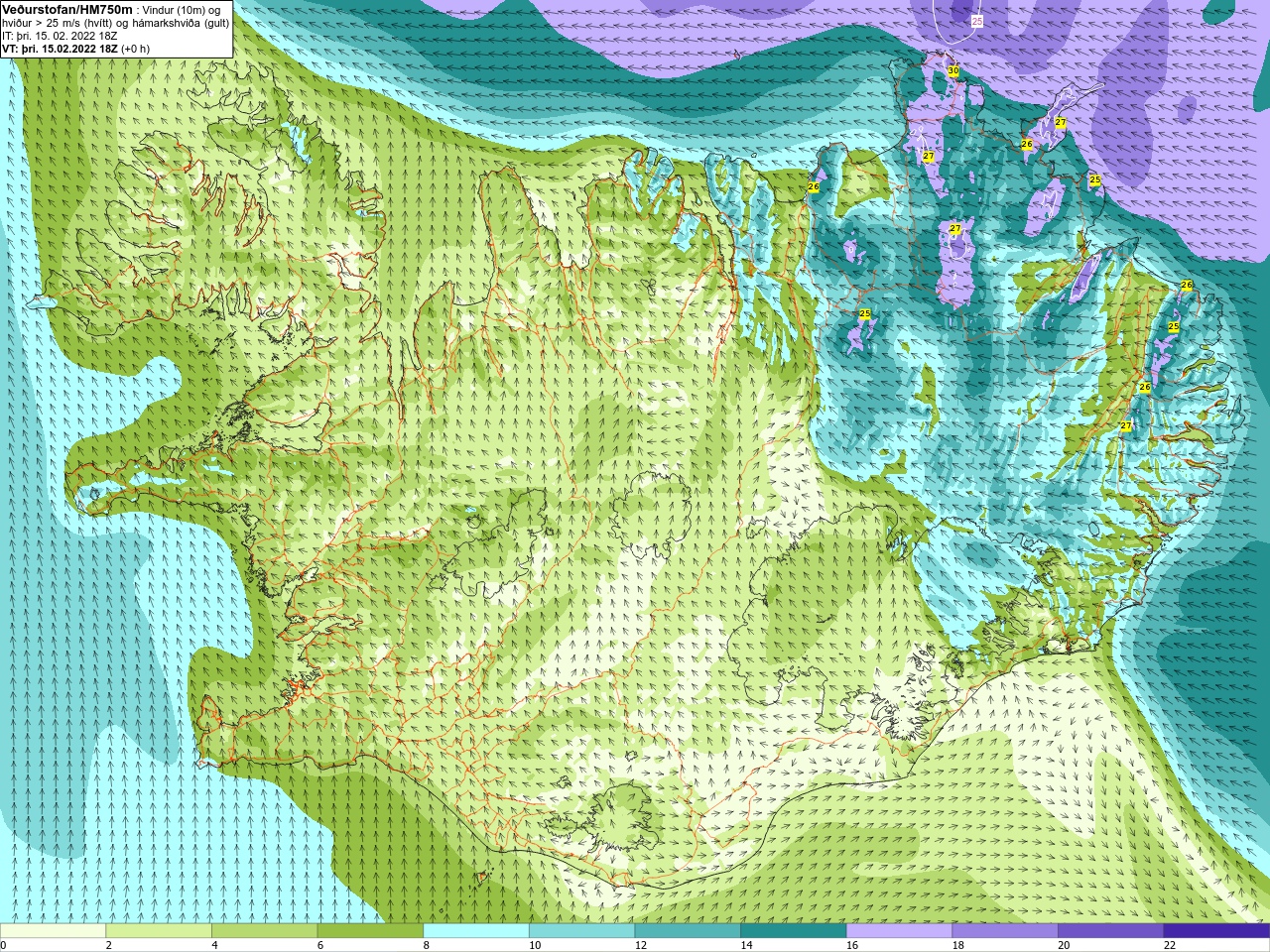The height and width of the screenshot is (952, 1270).
Task: Click the legend scale value 14
Action: (746, 946)
